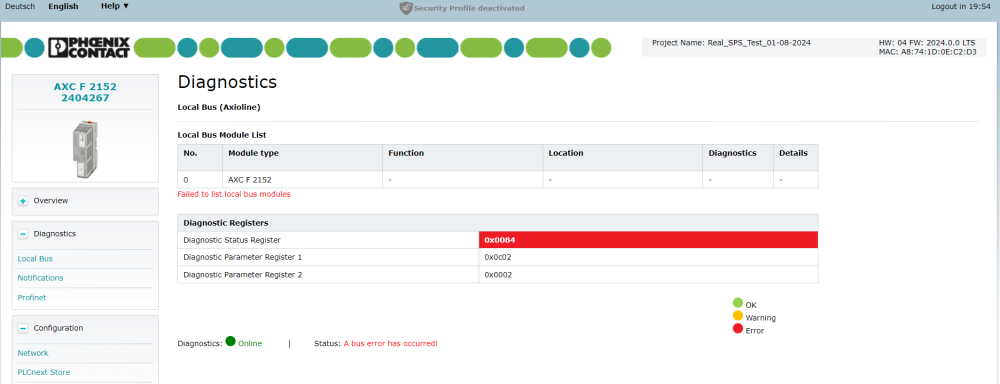Click the yellow Warning legend dot

[x=738, y=316]
